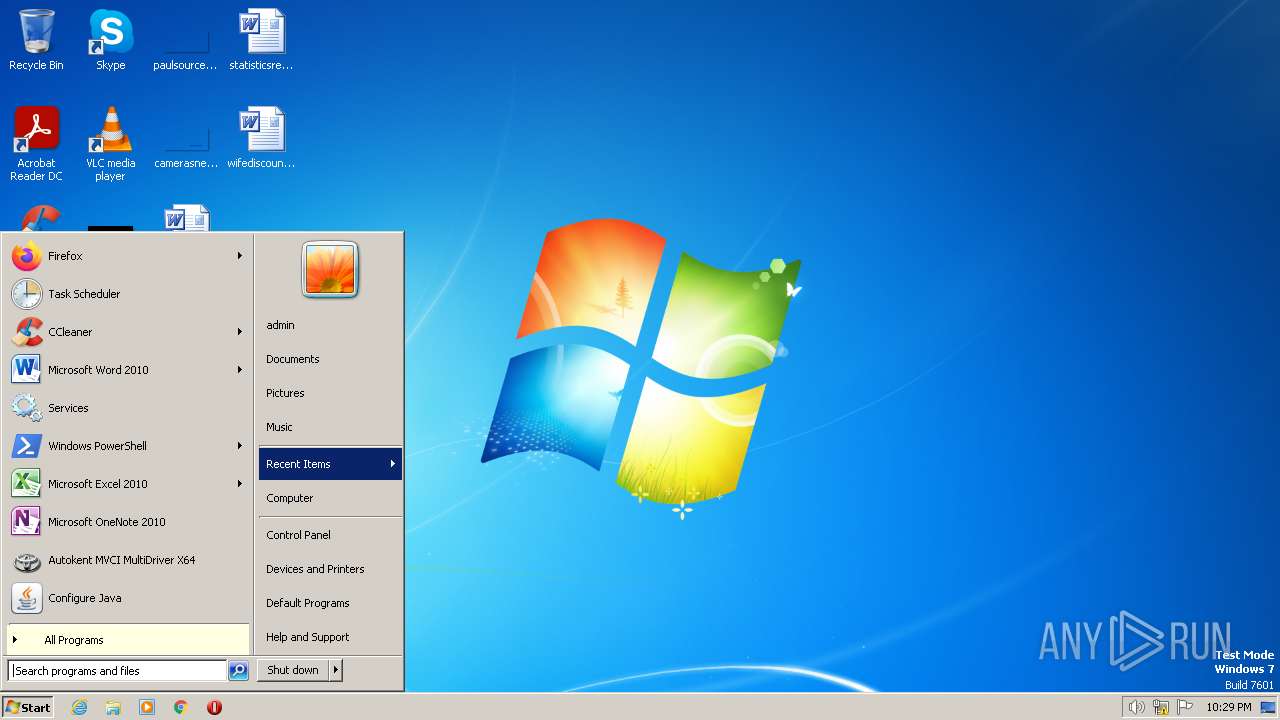Viewport: 1280px width, 720px height.
Task: Click the taskbar clock showing 10:29 PM
Action: (x=1228, y=707)
